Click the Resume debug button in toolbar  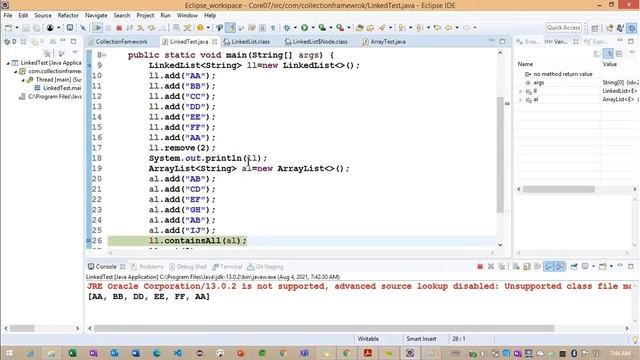98,28
